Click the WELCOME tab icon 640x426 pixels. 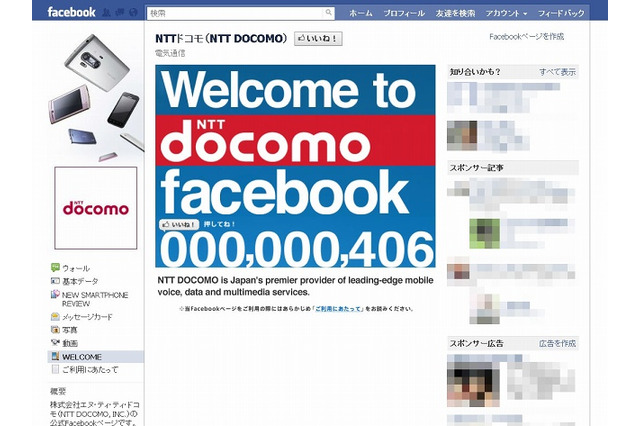[55, 356]
